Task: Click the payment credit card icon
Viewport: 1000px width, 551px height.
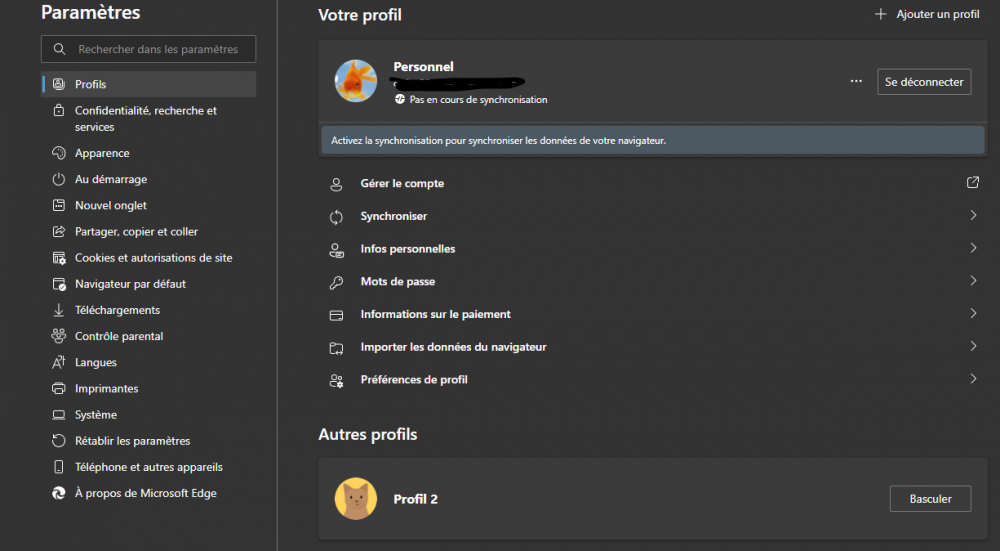Action: point(336,315)
